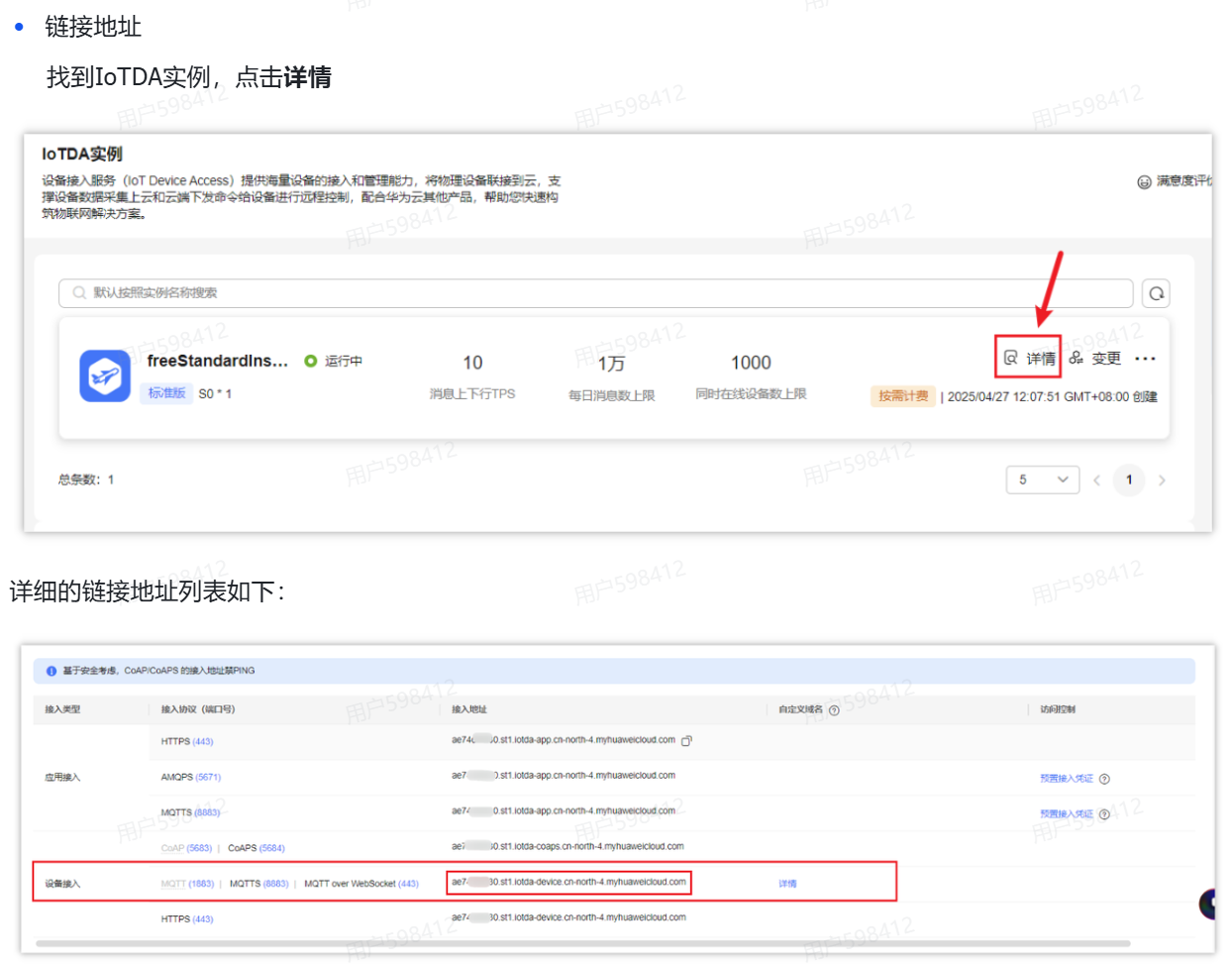Screen dimensions: 1232x966
Task: Click the freeStandardIns... instance name
Action: (218, 361)
